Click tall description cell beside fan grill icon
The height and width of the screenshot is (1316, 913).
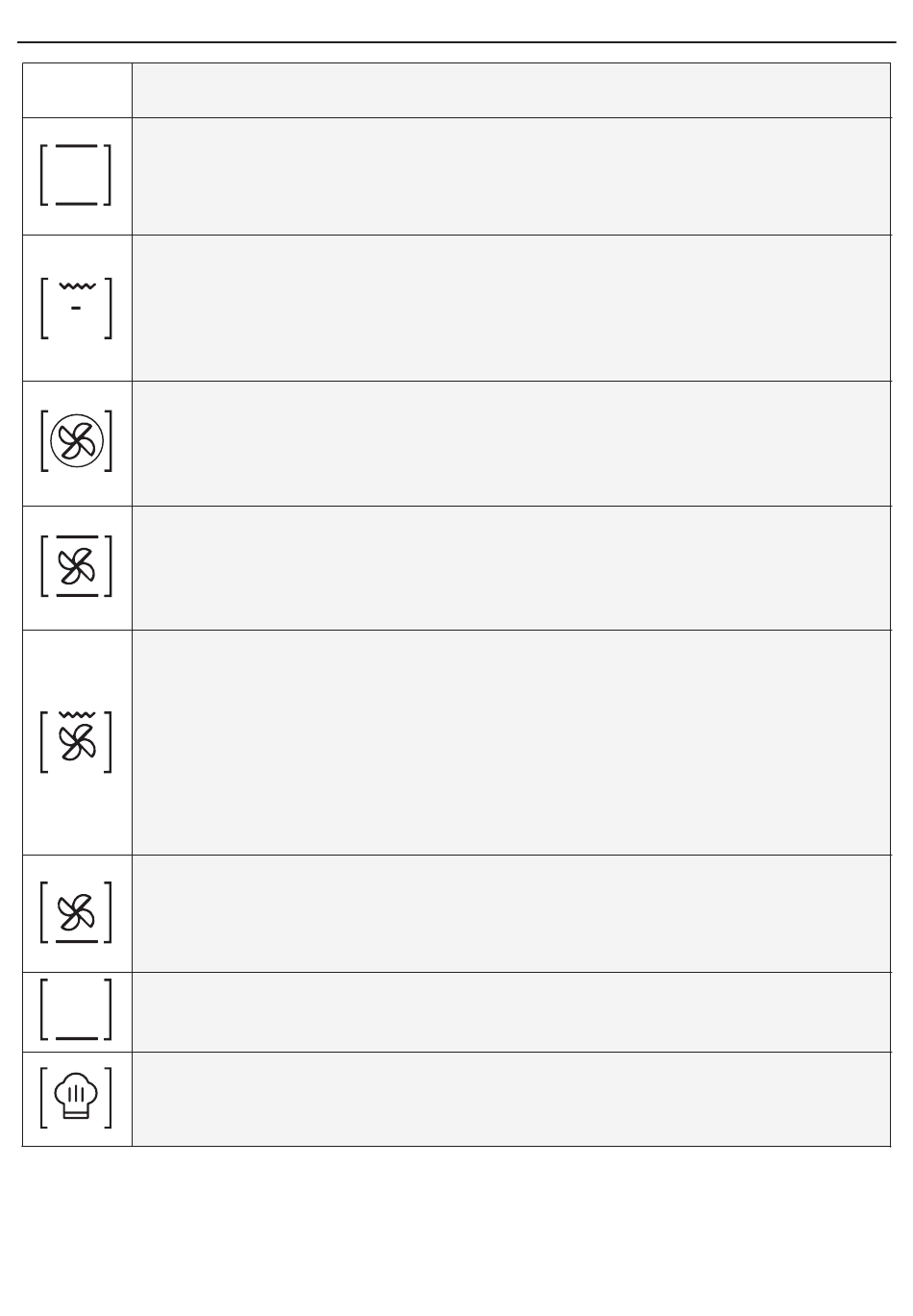(511, 742)
